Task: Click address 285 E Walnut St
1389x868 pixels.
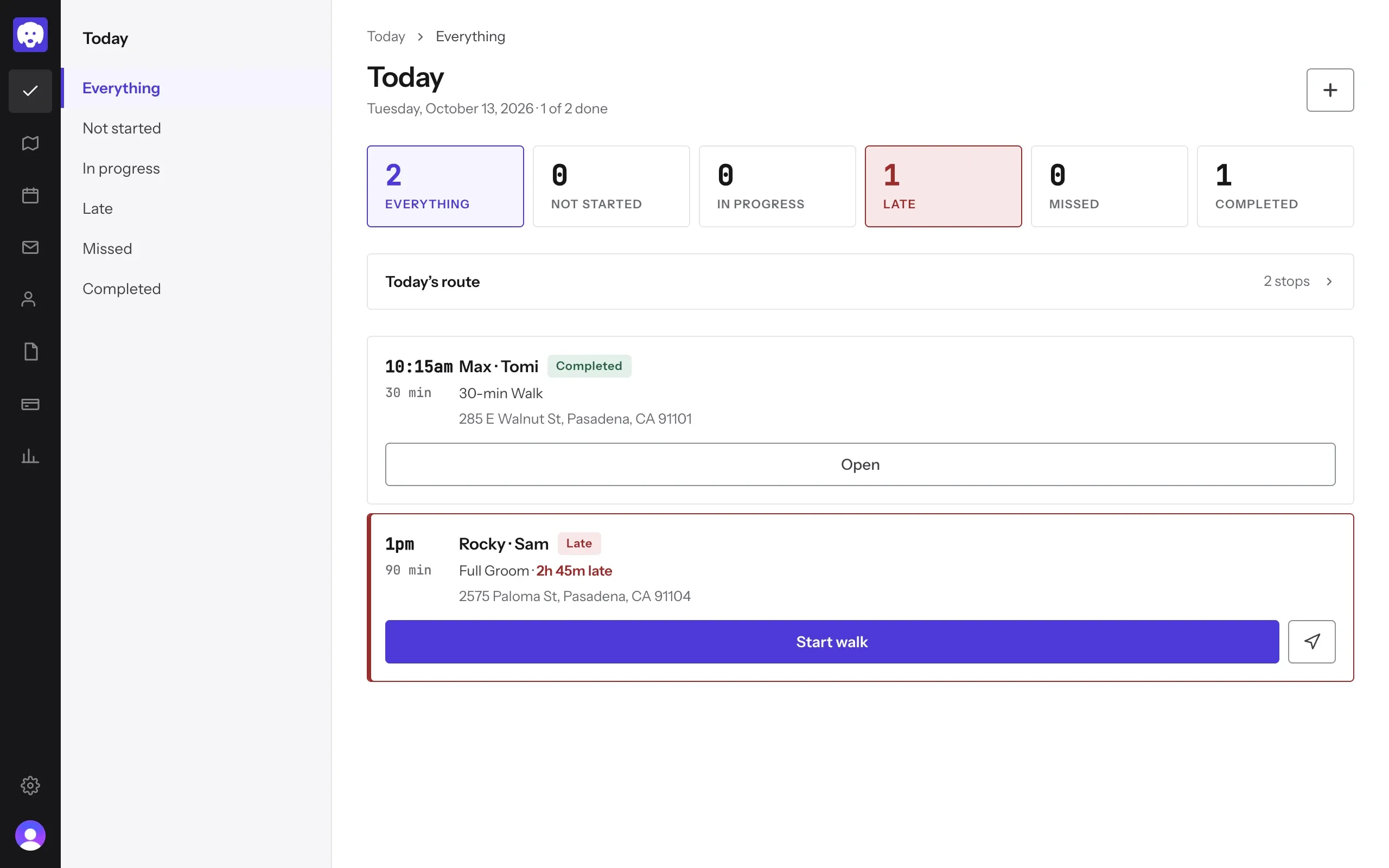Action: tap(575, 418)
